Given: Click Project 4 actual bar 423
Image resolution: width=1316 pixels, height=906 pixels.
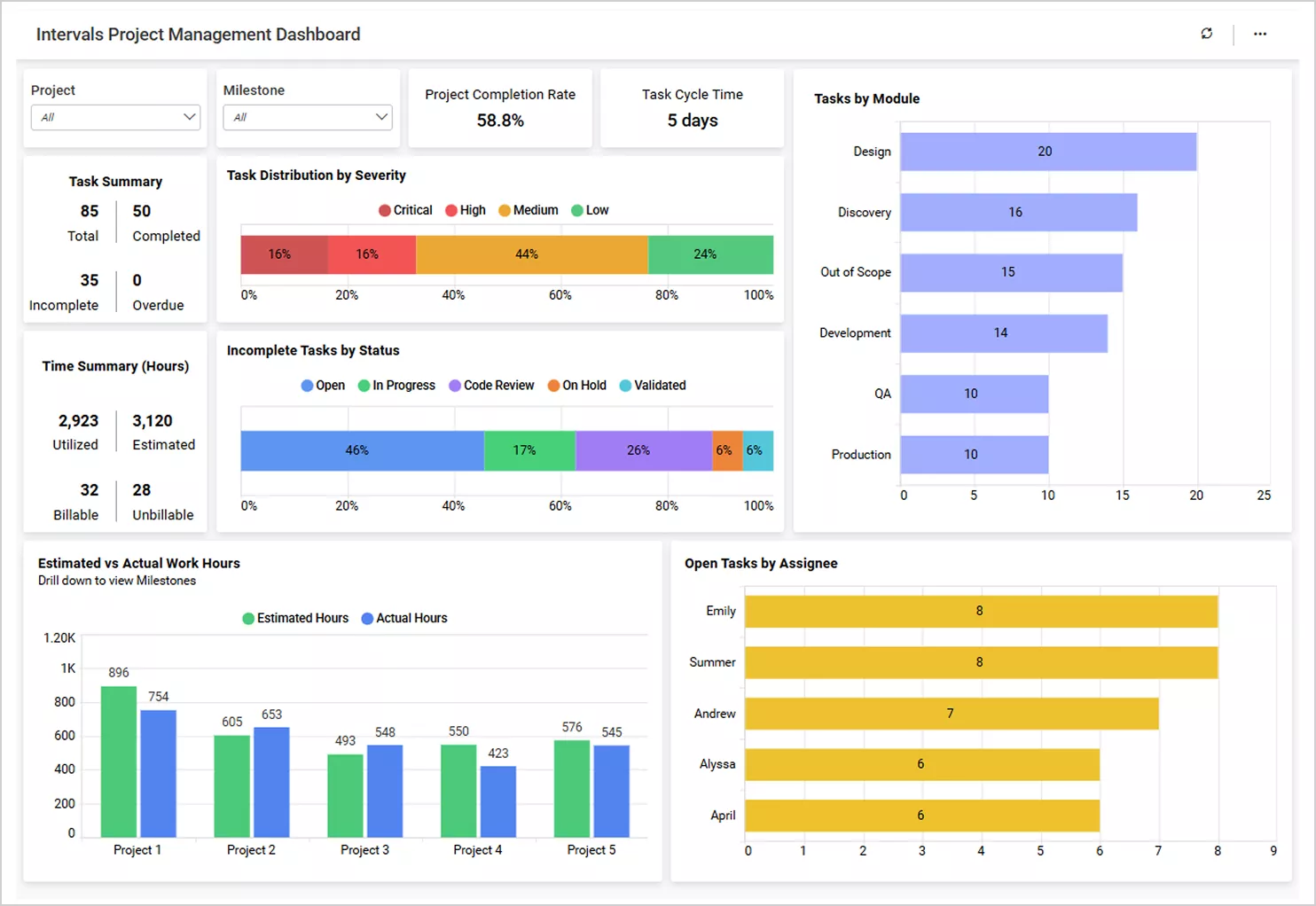Looking at the screenshot, I should pyautogui.click(x=498, y=801).
